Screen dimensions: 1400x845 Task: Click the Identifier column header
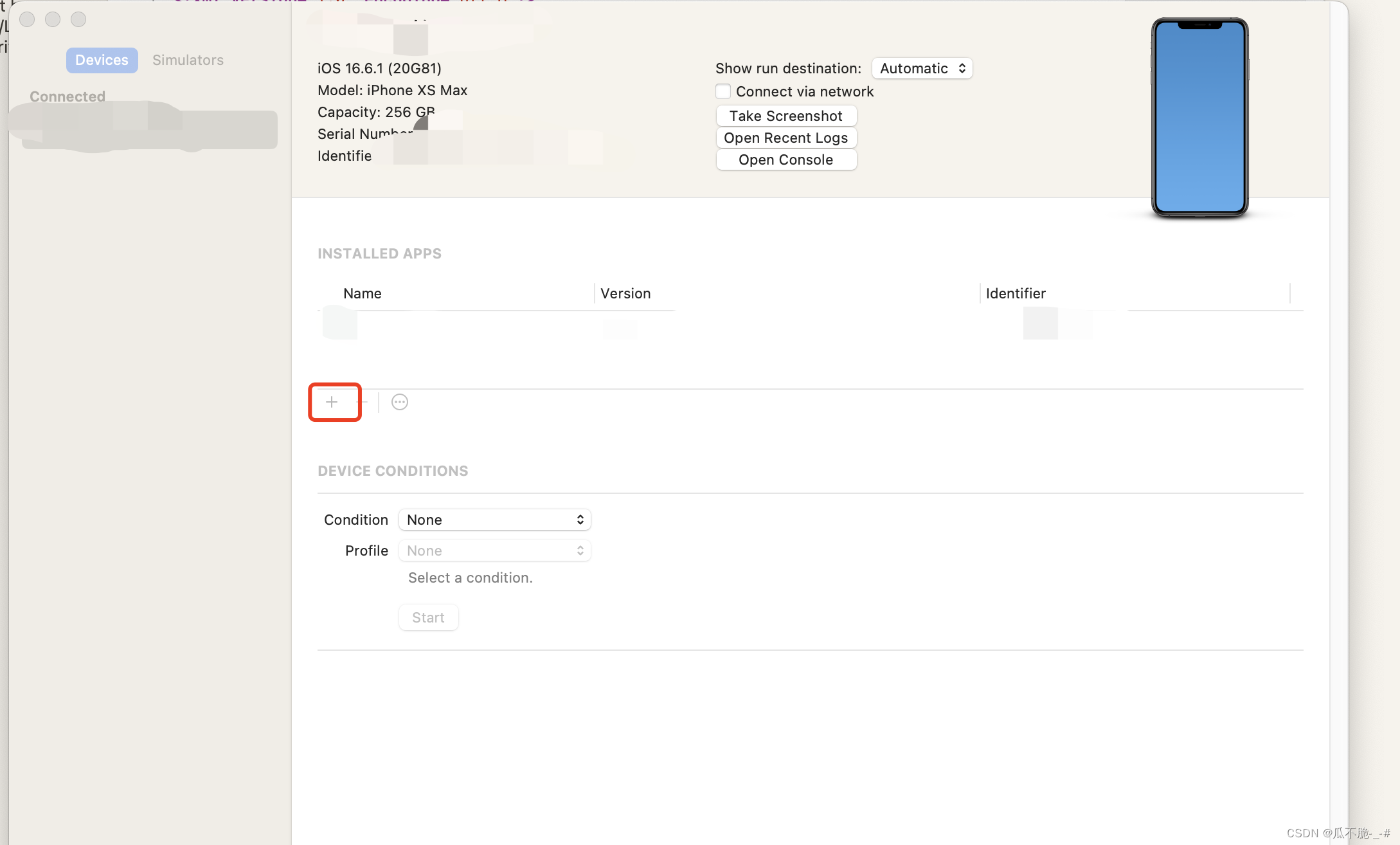pos(1016,293)
